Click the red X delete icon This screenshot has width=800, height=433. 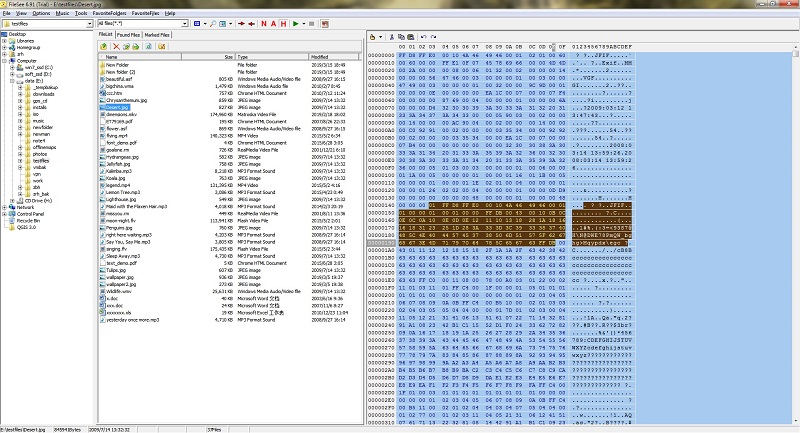116,46
